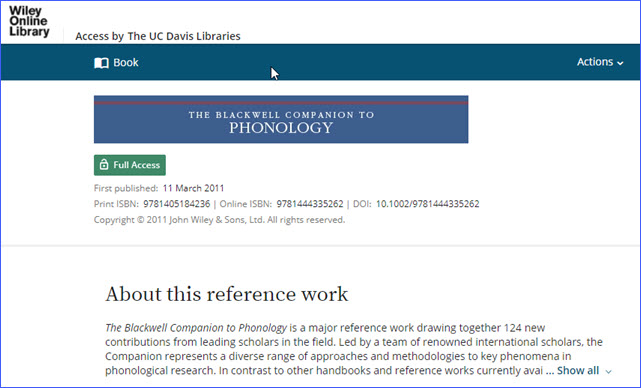Click the Print ISBN number 9781405184236

[177, 204]
